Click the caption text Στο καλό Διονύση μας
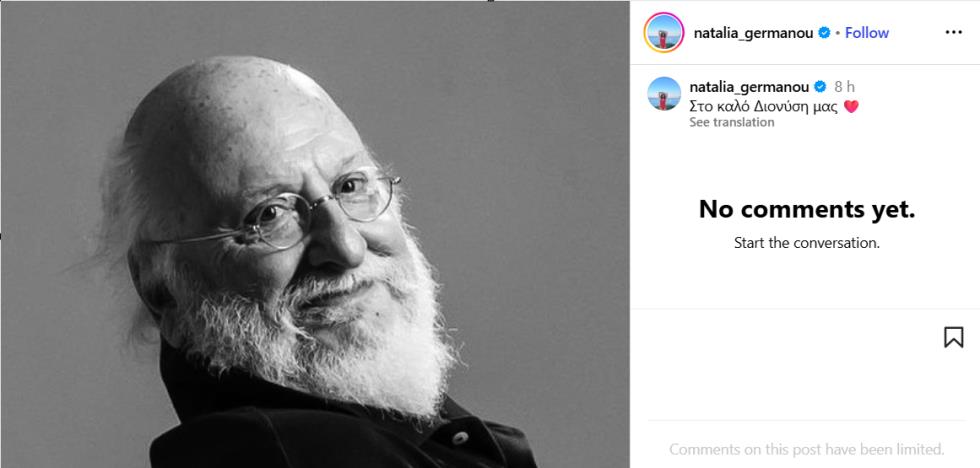Image resolution: width=980 pixels, height=468 pixels. tap(763, 106)
